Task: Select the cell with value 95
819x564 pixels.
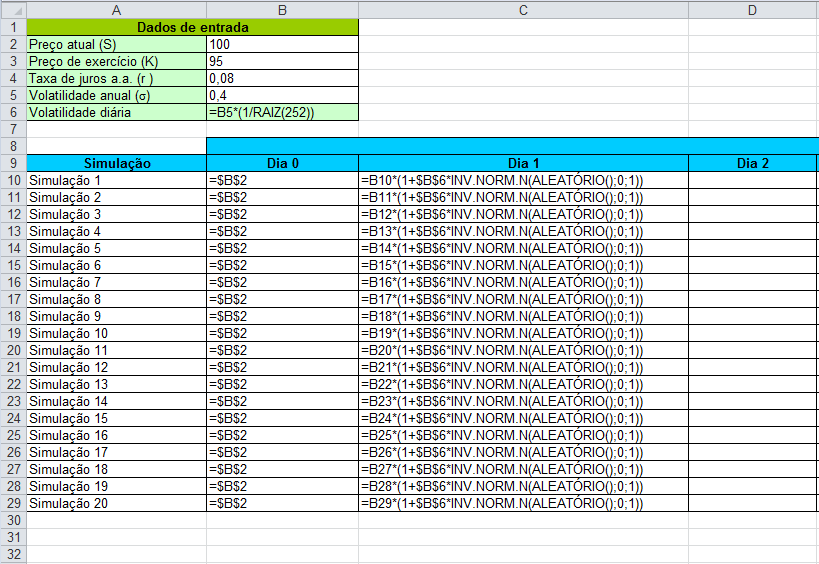Action: point(283,61)
